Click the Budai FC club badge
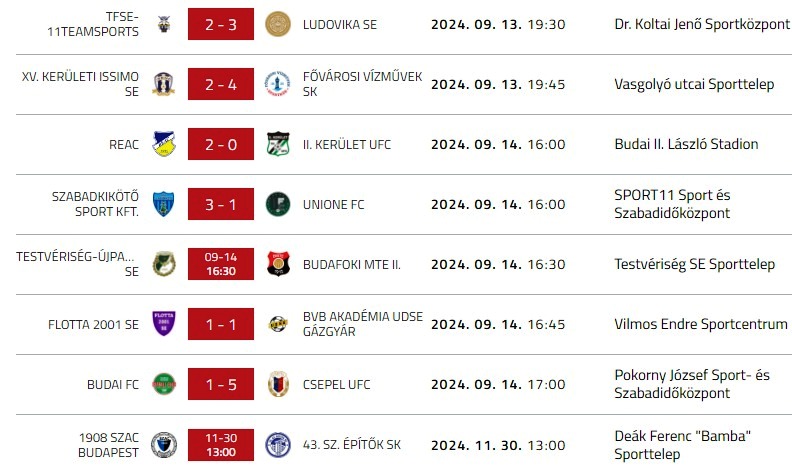This screenshot has height=468, width=792. (x=164, y=384)
